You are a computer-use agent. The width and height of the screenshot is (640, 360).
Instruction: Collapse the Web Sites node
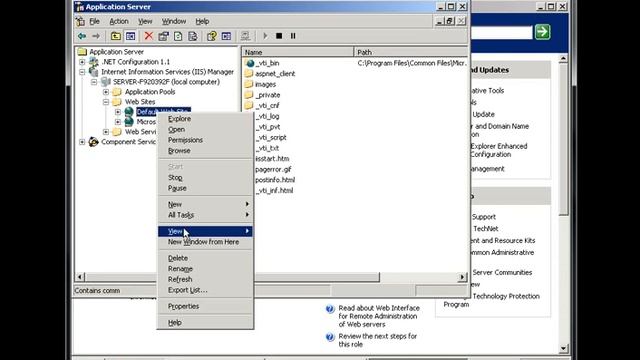(106, 102)
